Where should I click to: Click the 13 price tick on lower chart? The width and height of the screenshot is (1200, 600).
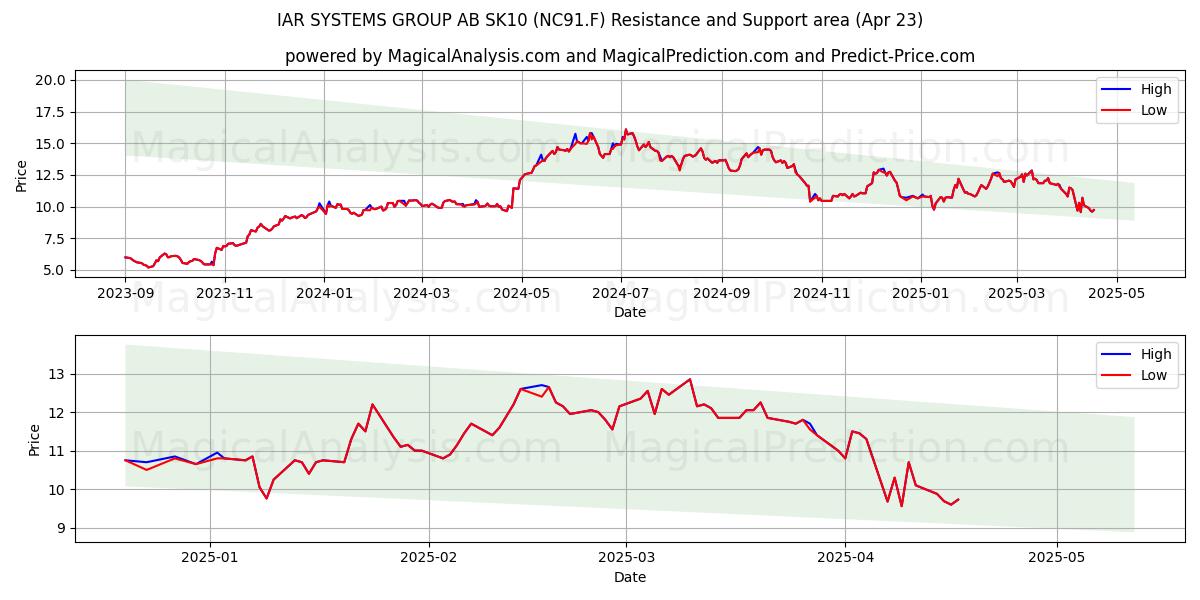pyautogui.click(x=58, y=374)
